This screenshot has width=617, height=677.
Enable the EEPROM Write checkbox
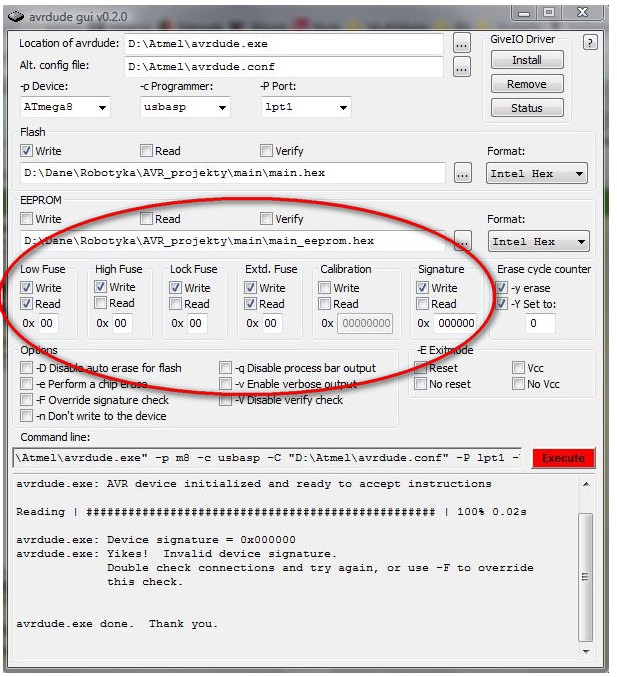pyautogui.click(x=26, y=218)
